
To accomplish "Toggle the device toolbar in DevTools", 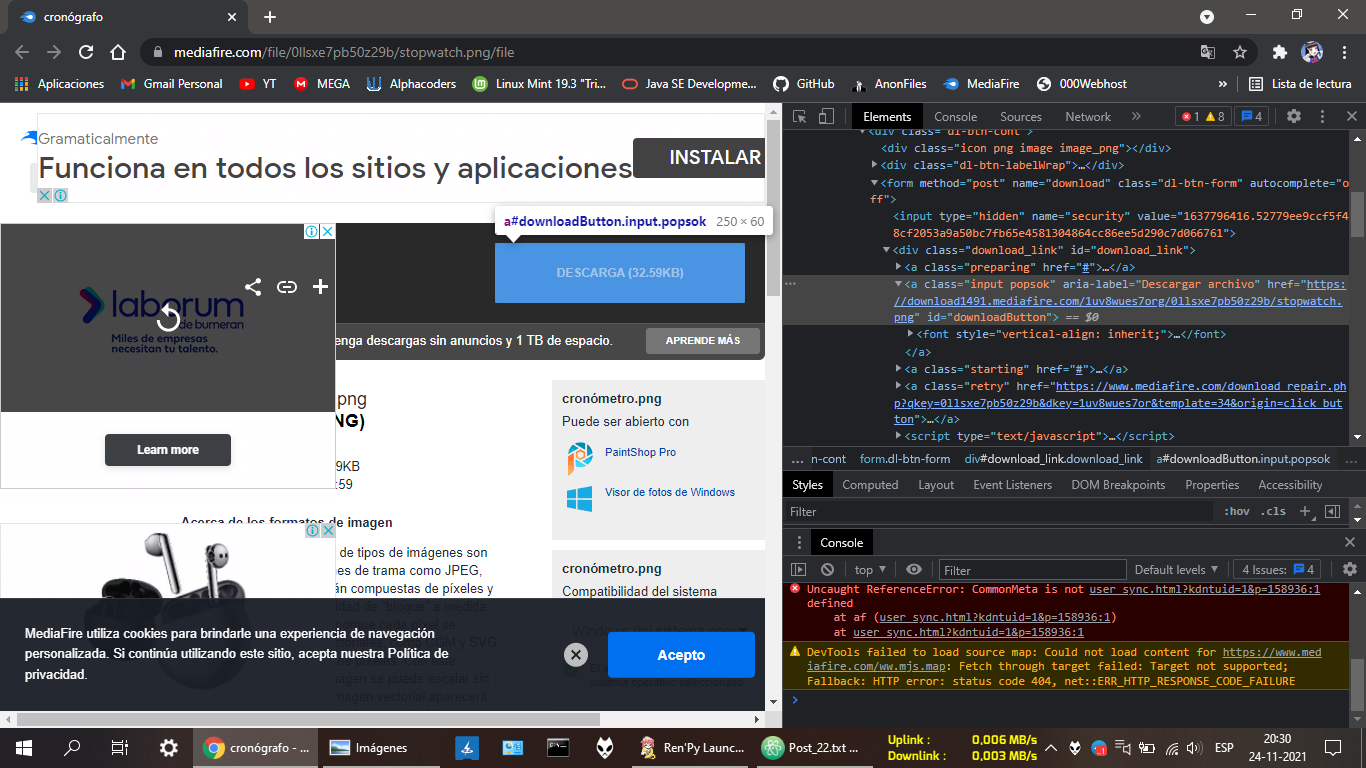I will coord(826,116).
